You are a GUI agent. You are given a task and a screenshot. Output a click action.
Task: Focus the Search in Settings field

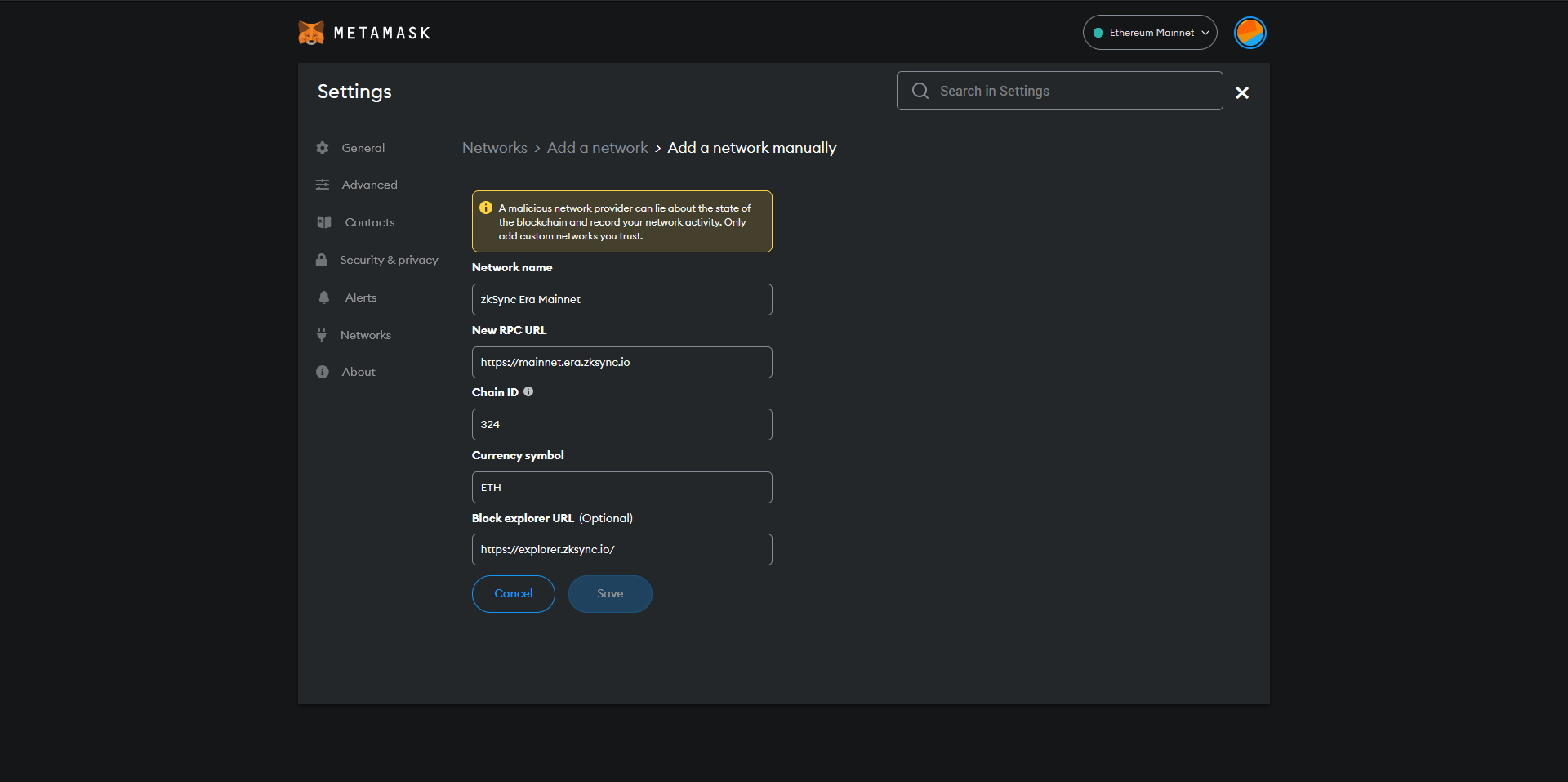click(x=1070, y=91)
